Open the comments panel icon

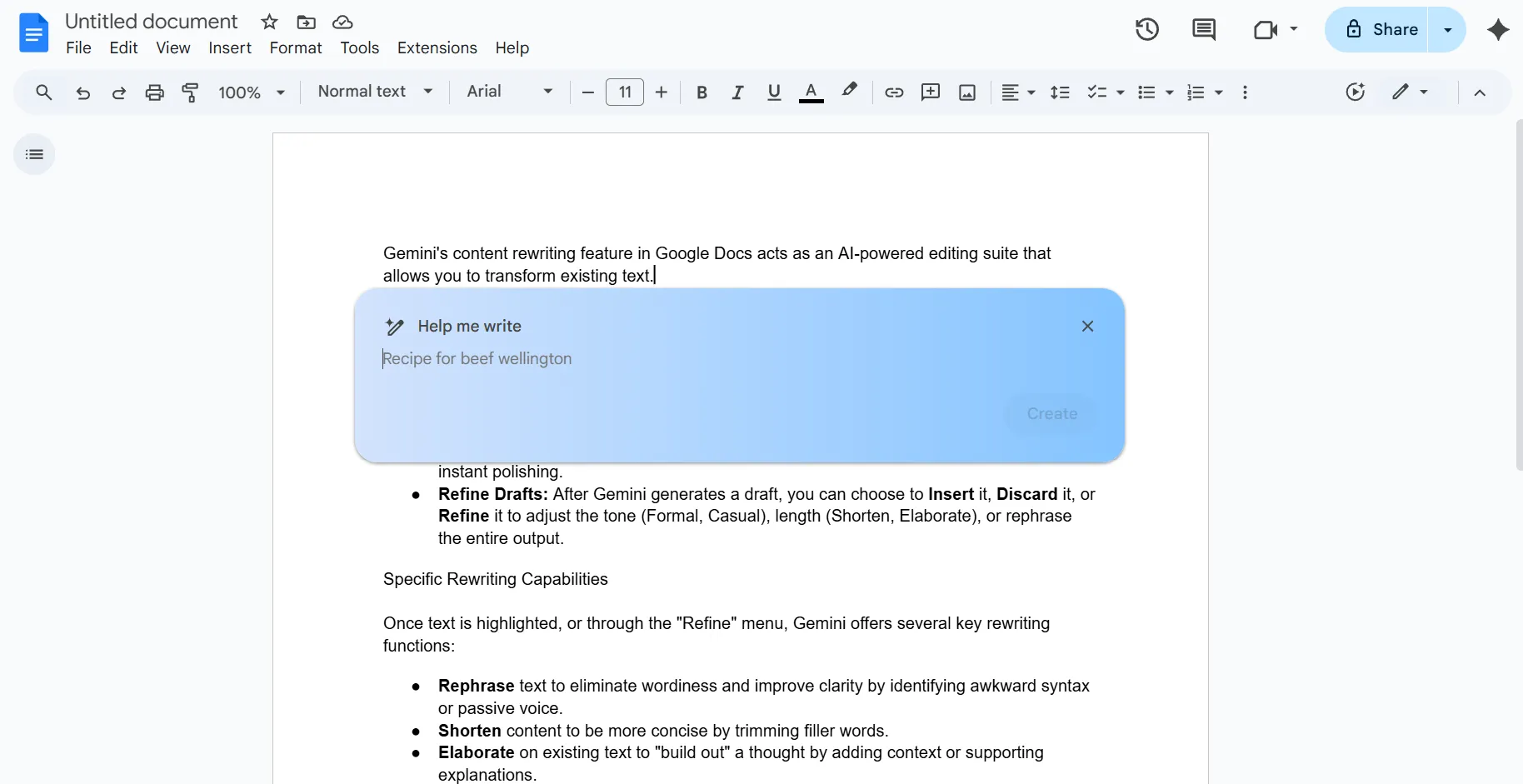click(1204, 29)
